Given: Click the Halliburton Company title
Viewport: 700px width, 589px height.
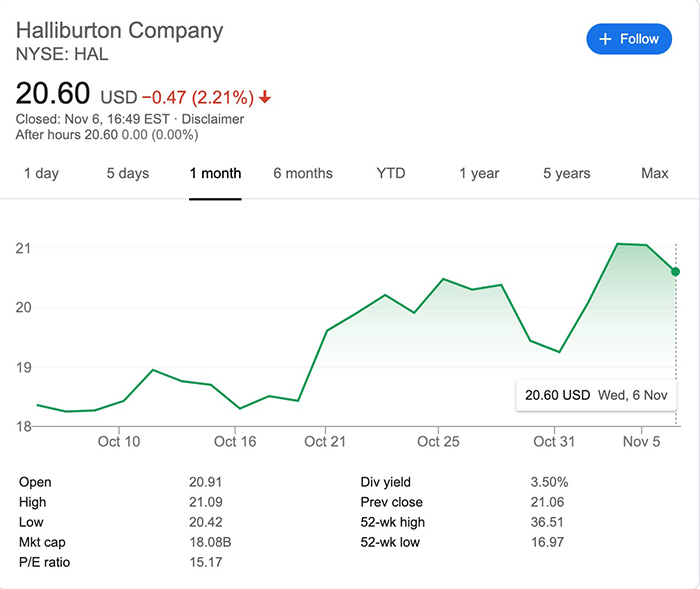Looking at the screenshot, I should (x=119, y=29).
